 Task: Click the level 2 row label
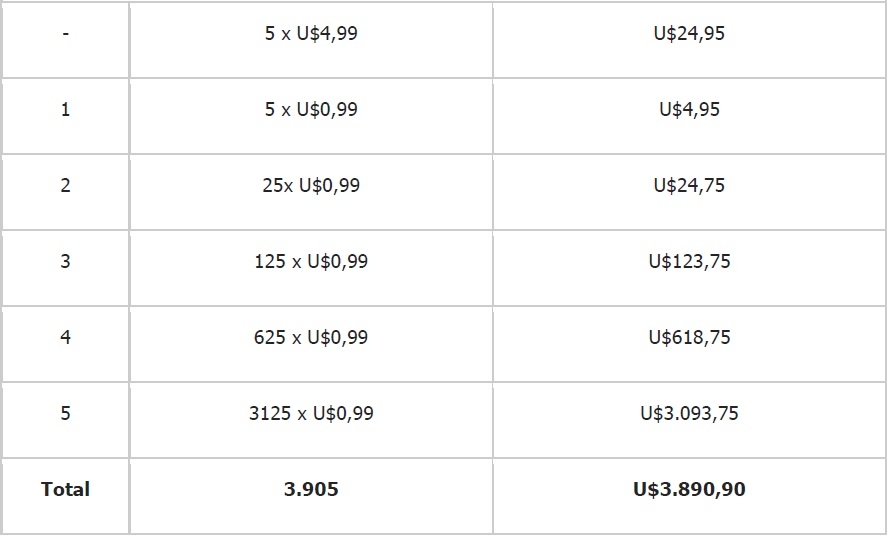coord(65,186)
